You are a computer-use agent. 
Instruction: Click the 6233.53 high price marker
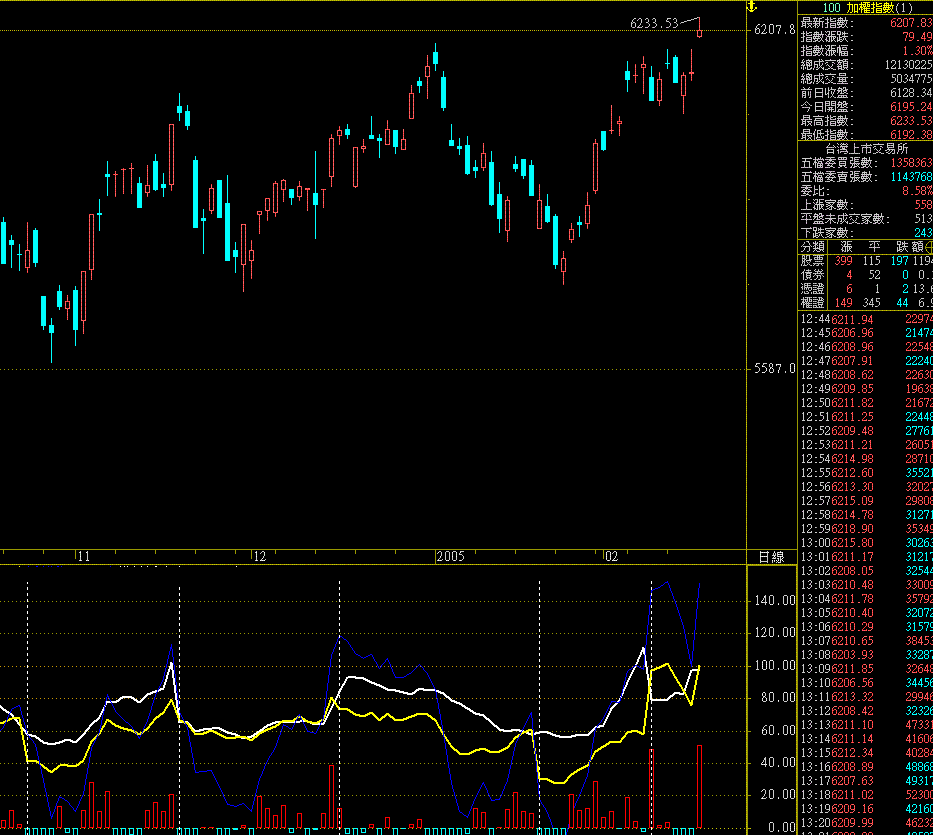[x=654, y=23]
